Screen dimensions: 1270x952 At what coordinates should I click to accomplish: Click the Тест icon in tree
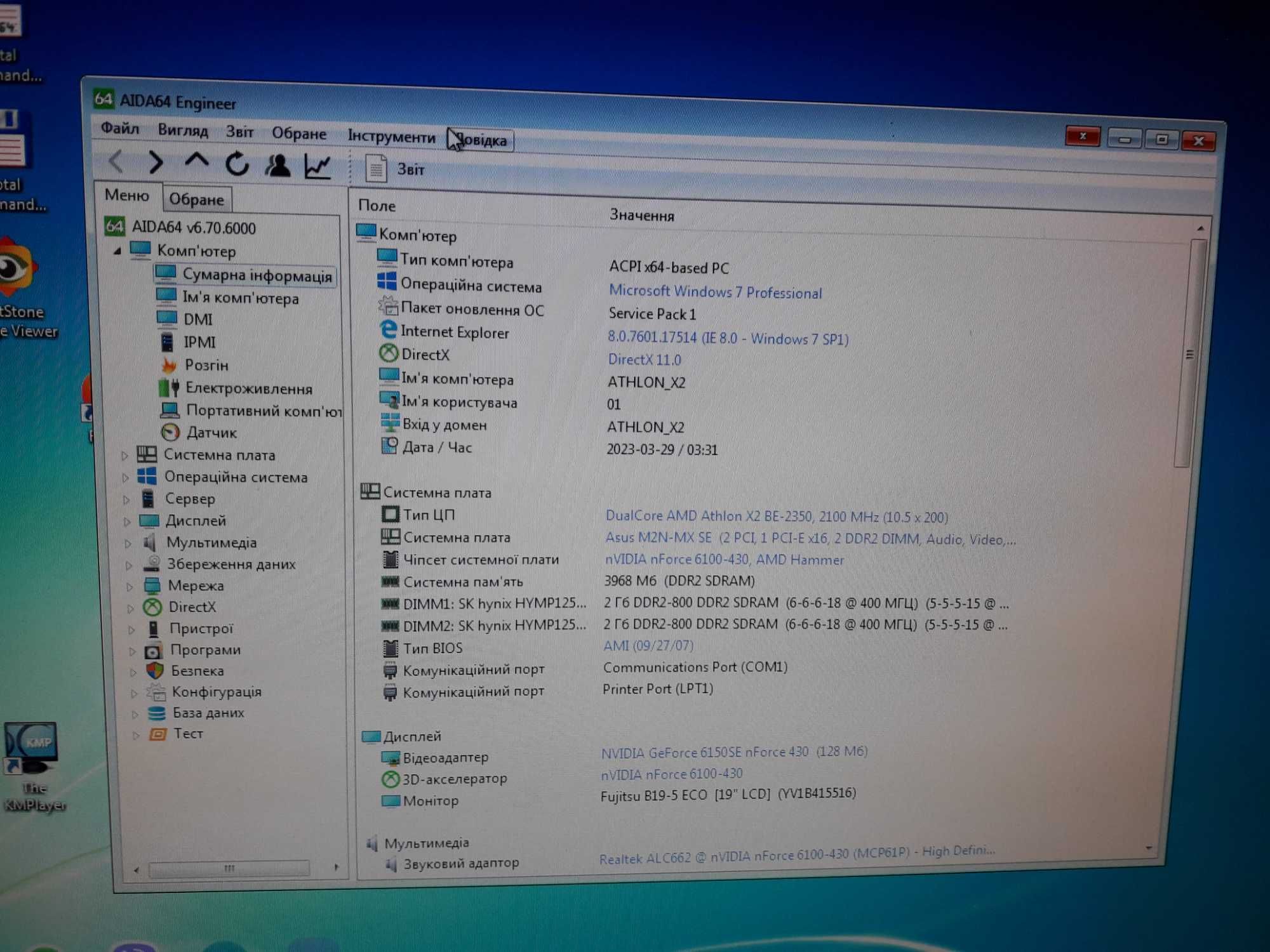click(157, 734)
